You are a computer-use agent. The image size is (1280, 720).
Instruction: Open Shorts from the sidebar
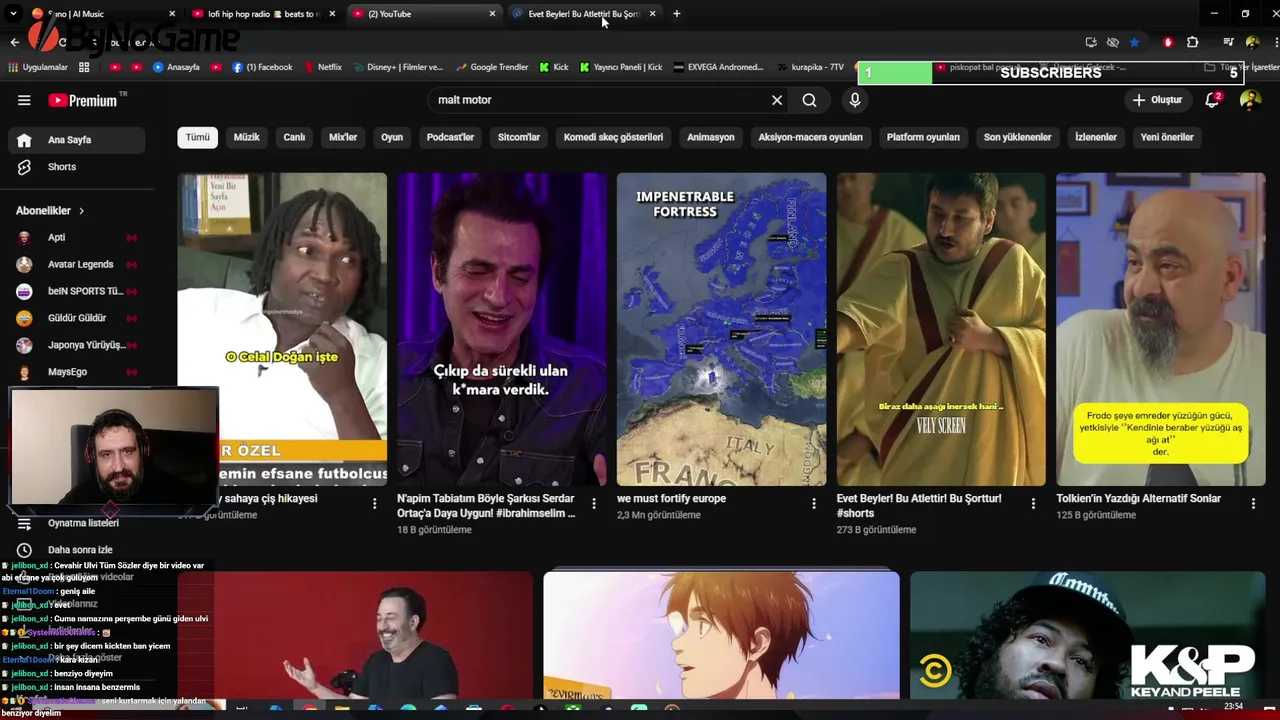coord(77,167)
